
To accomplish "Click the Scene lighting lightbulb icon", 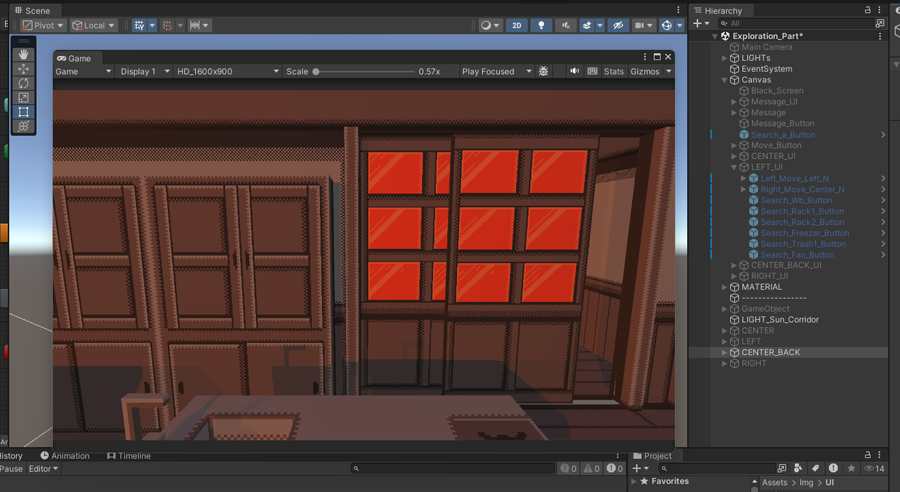I will point(541,25).
